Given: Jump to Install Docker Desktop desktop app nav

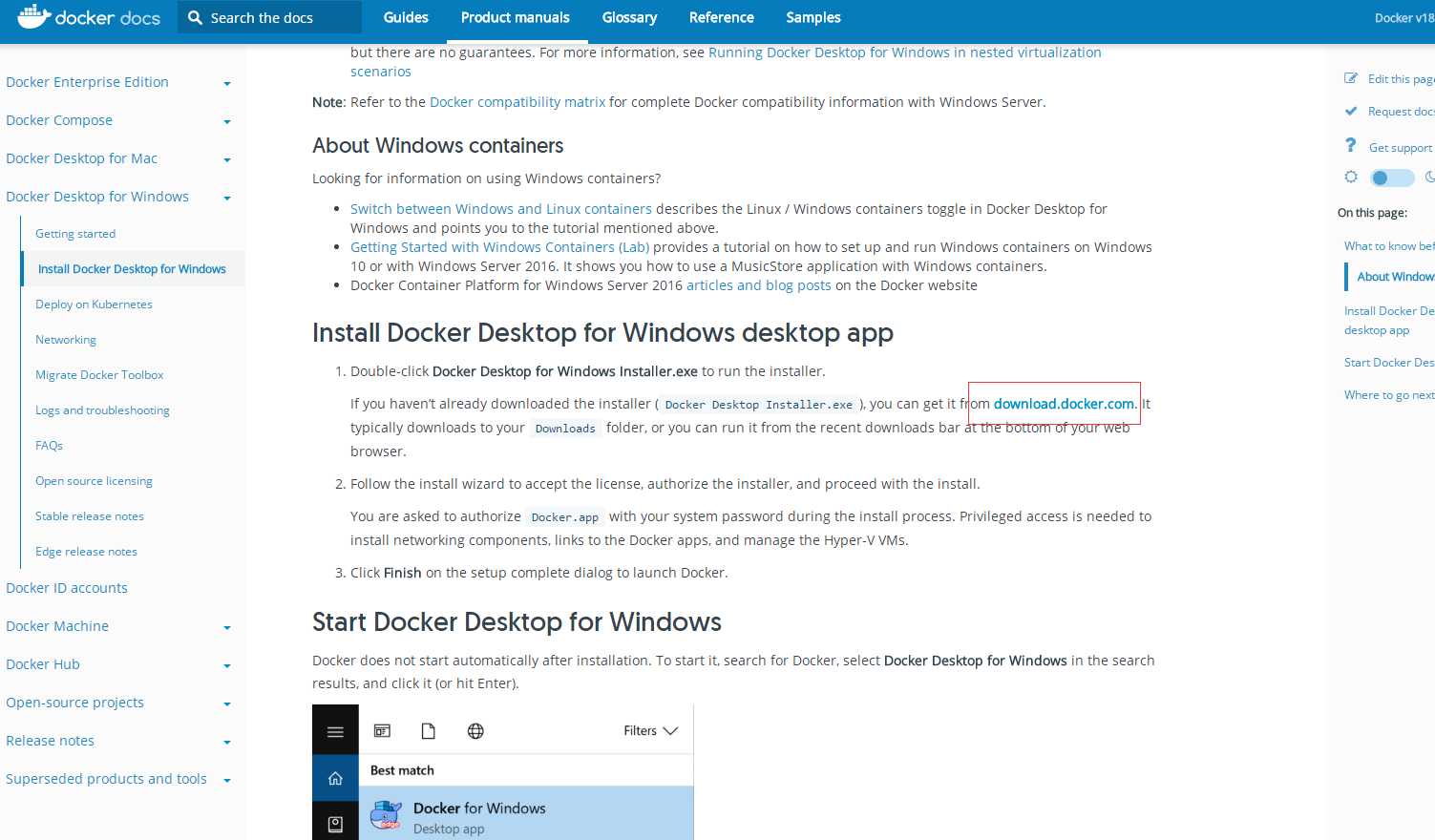Looking at the screenshot, I should [x=1389, y=321].
